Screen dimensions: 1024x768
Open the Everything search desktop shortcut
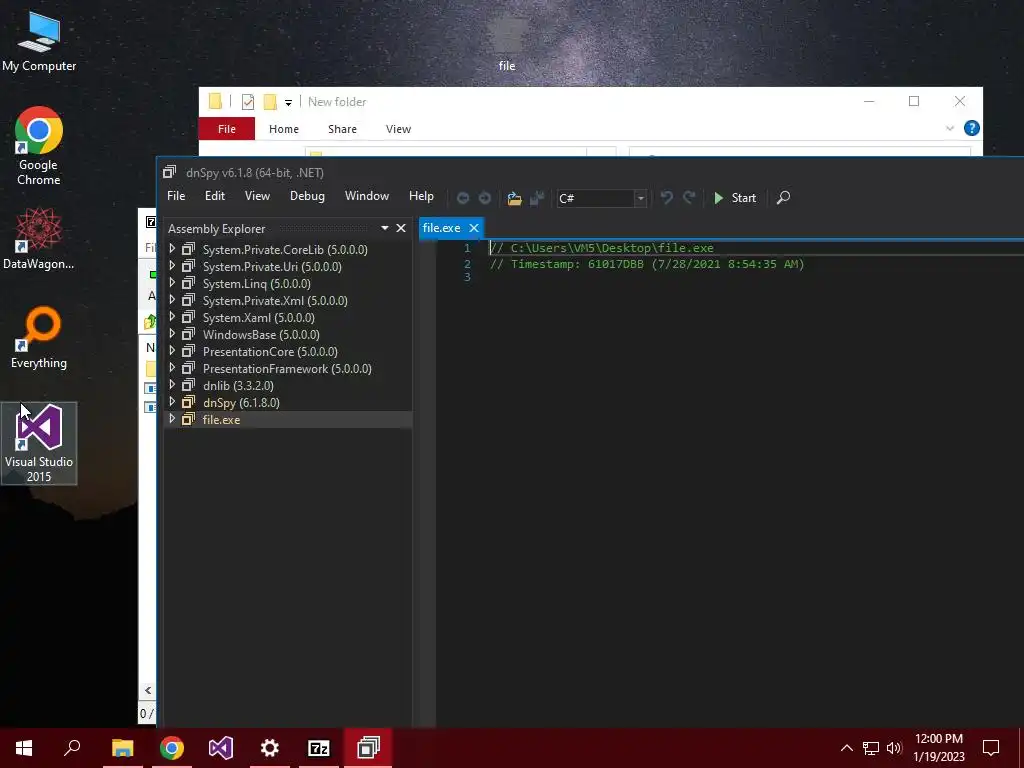click(x=39, y=338)
